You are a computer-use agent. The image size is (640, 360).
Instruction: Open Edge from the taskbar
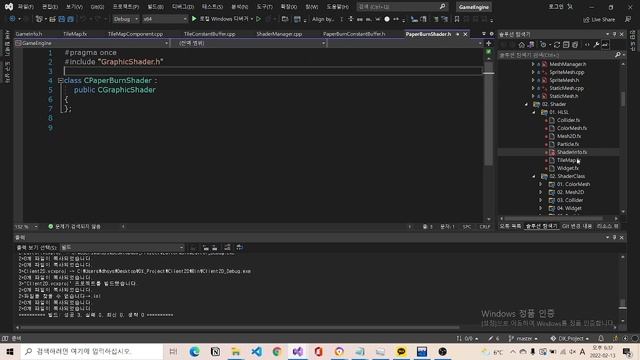[194, 351]
